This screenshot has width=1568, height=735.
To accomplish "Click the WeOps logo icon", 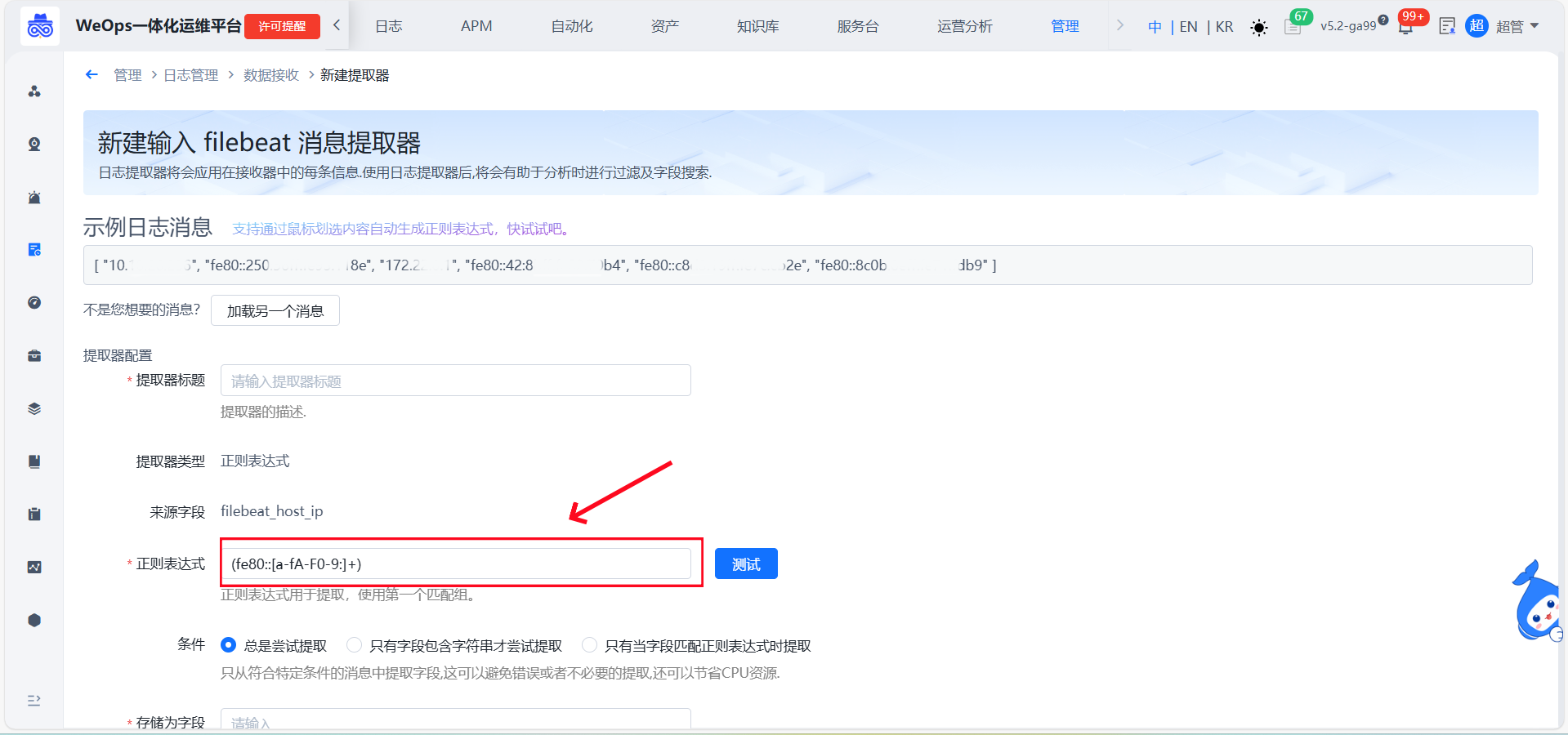I will click(x=40, y=26).
